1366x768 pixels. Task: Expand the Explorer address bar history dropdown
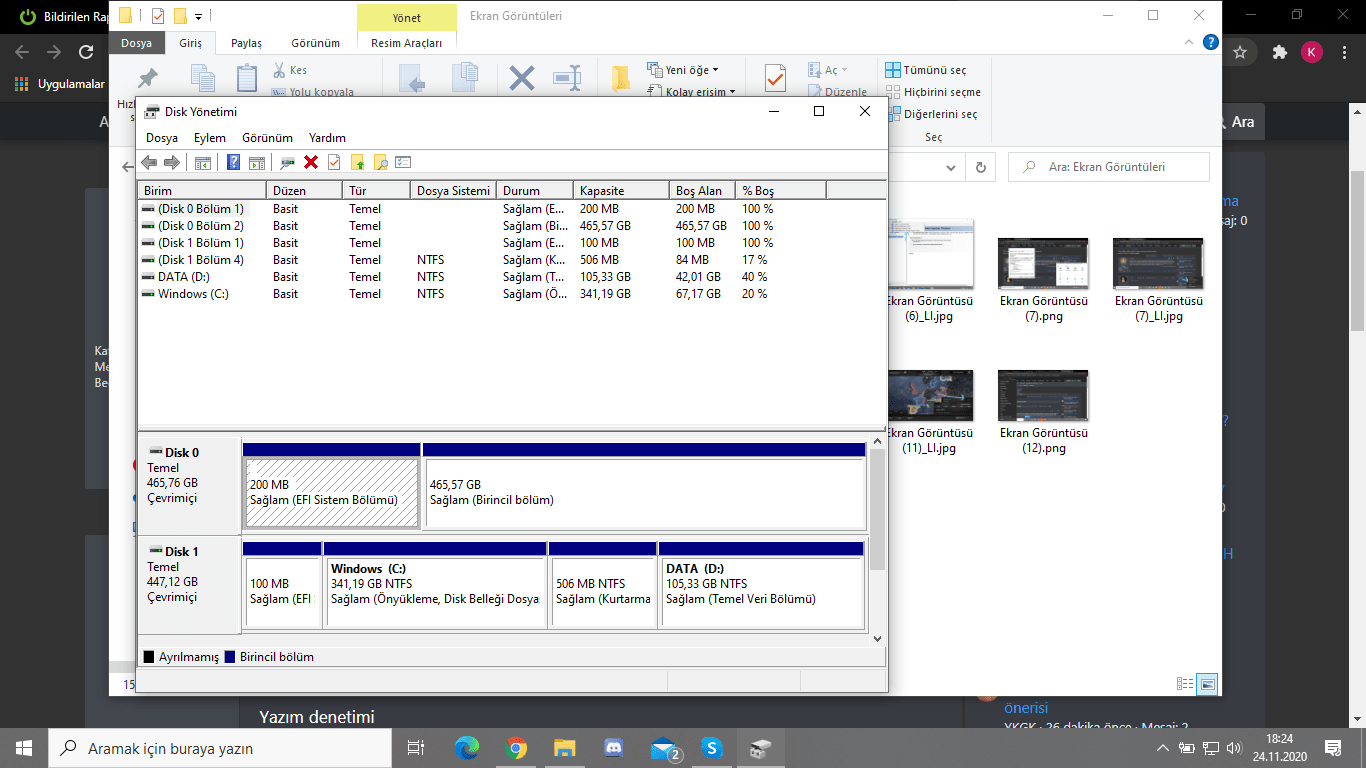tap(951, 167)
